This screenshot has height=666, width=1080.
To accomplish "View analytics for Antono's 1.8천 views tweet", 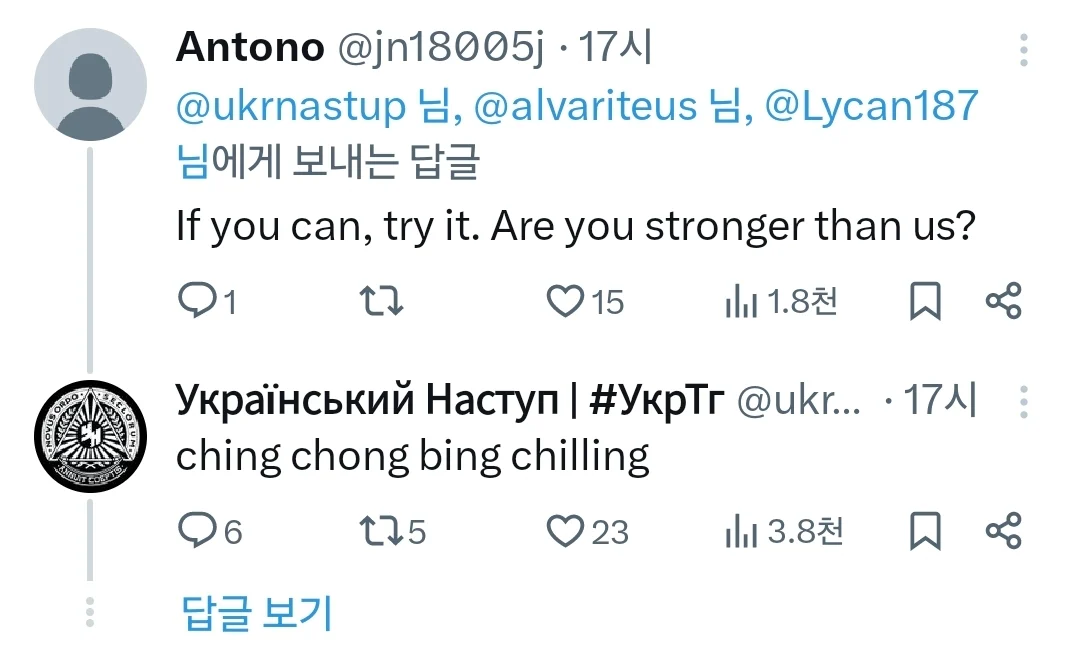I will pyautogui.click(x=780, y=301).
